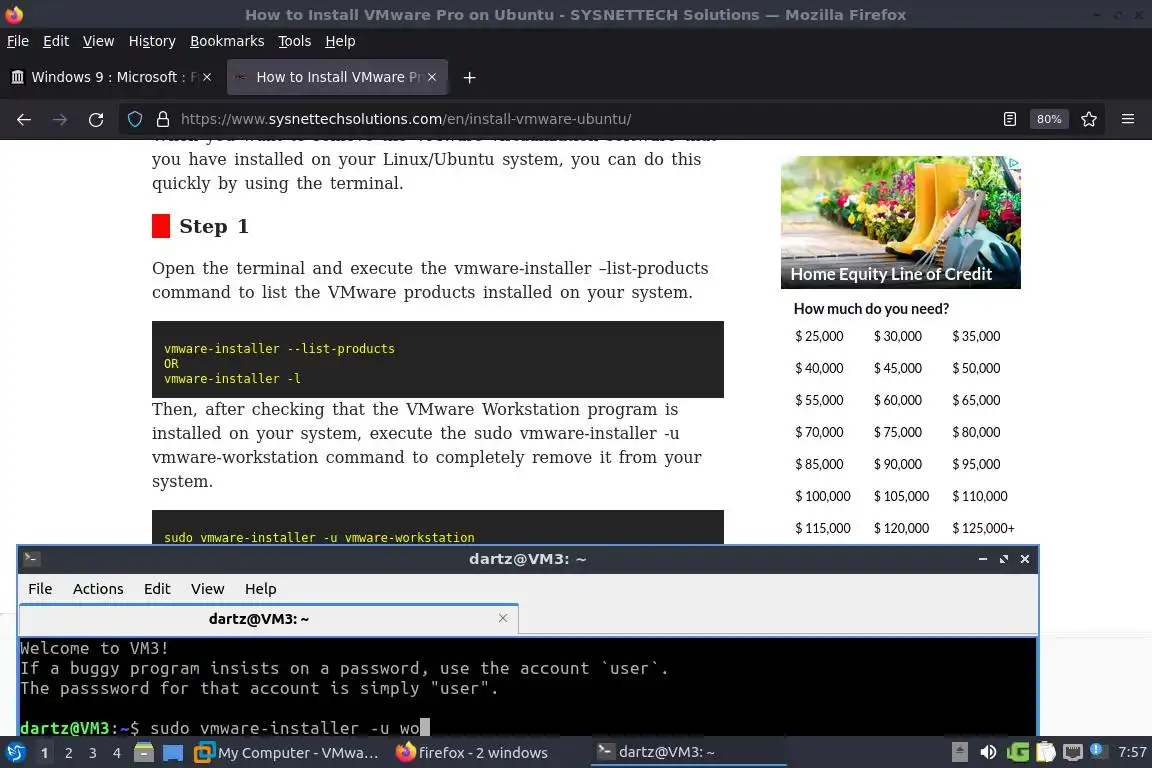Click the URL address bar
This screenshot has width=1152, height=768.
point(558,119)
